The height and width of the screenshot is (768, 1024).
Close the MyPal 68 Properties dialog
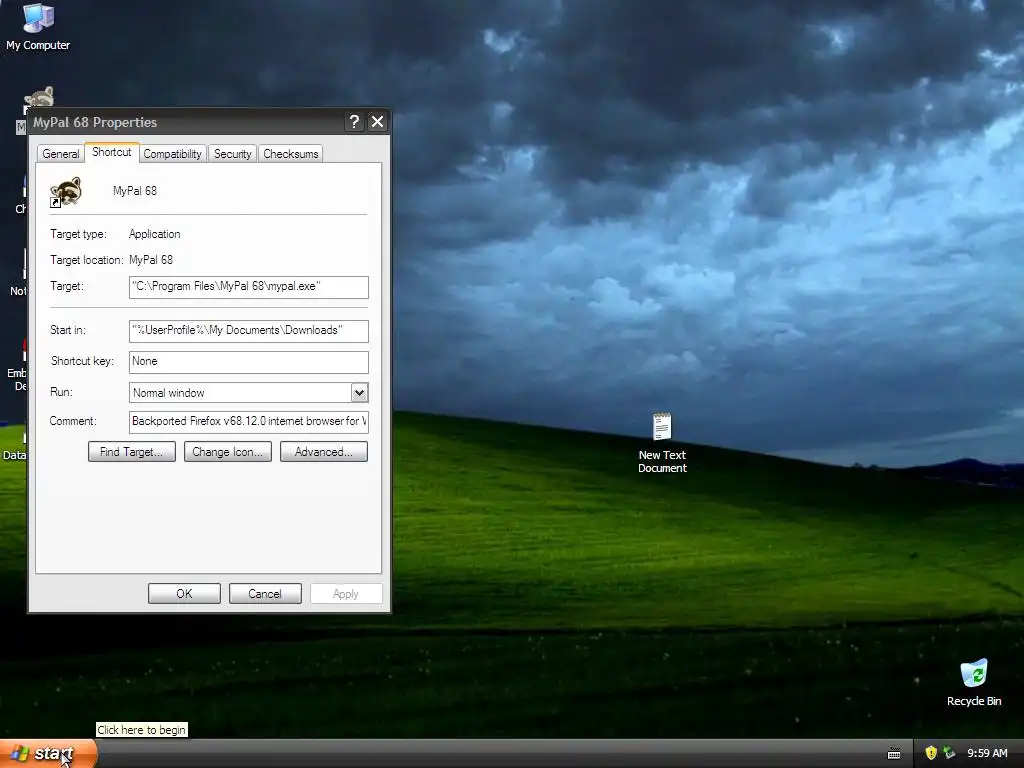(377, 121)
